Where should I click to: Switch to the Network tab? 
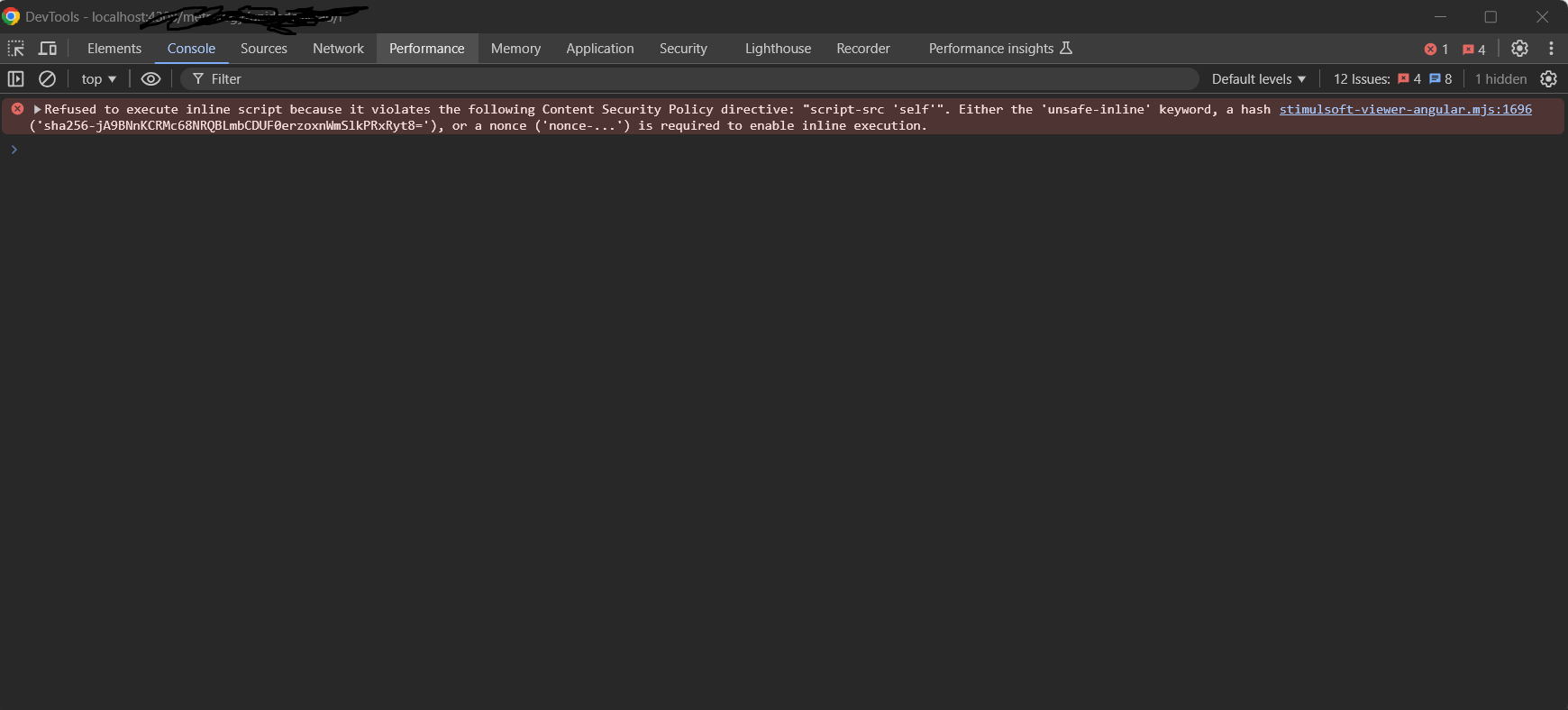coord(338,49)
